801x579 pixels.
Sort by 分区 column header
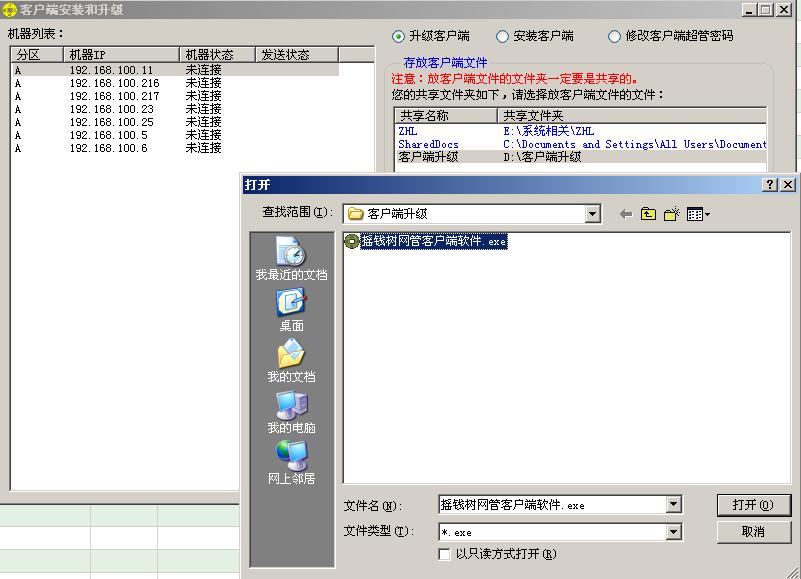point(37,55)
